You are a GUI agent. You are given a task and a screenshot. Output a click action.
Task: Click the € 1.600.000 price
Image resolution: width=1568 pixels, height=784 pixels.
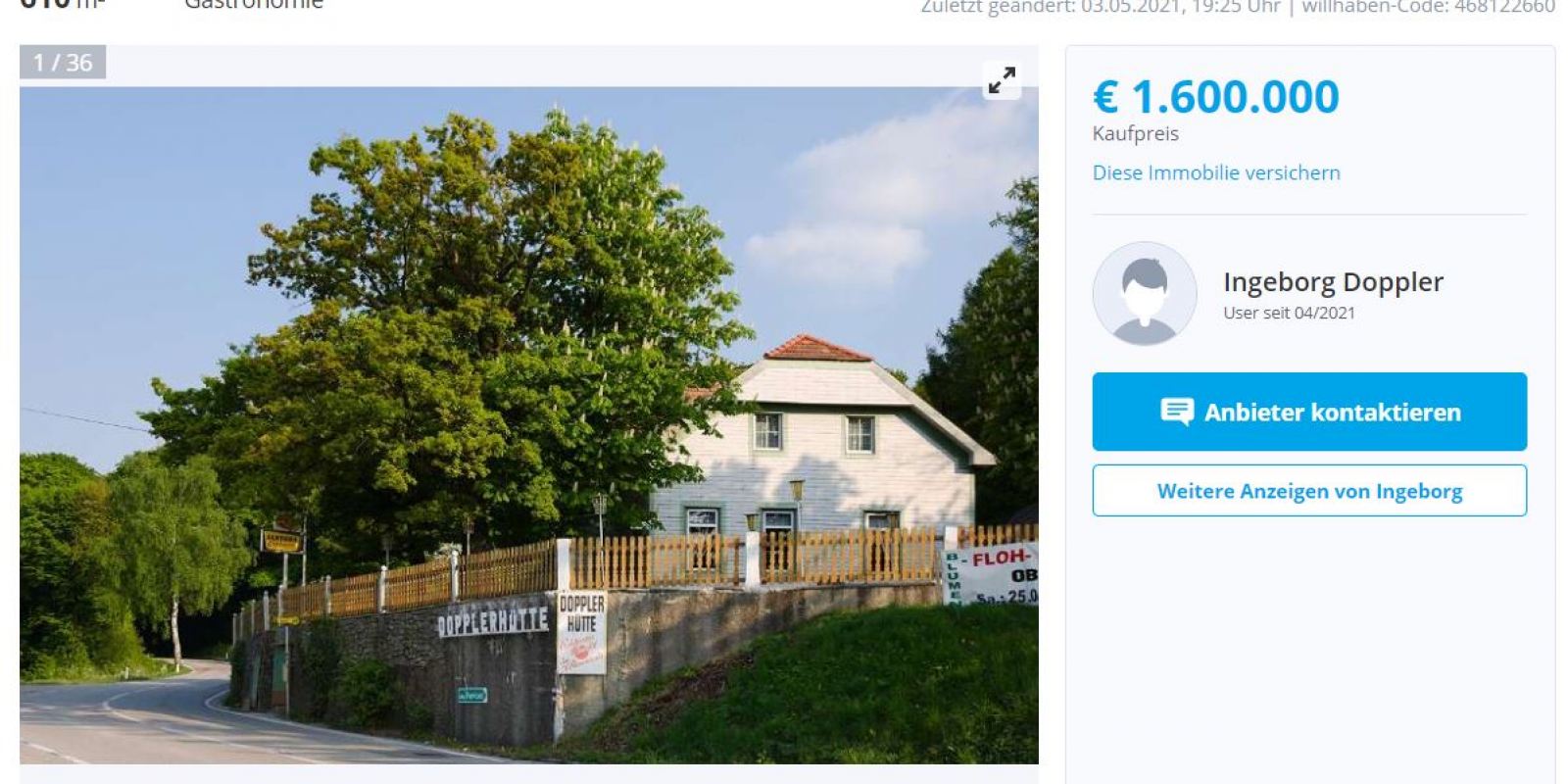click(1216, 97)
